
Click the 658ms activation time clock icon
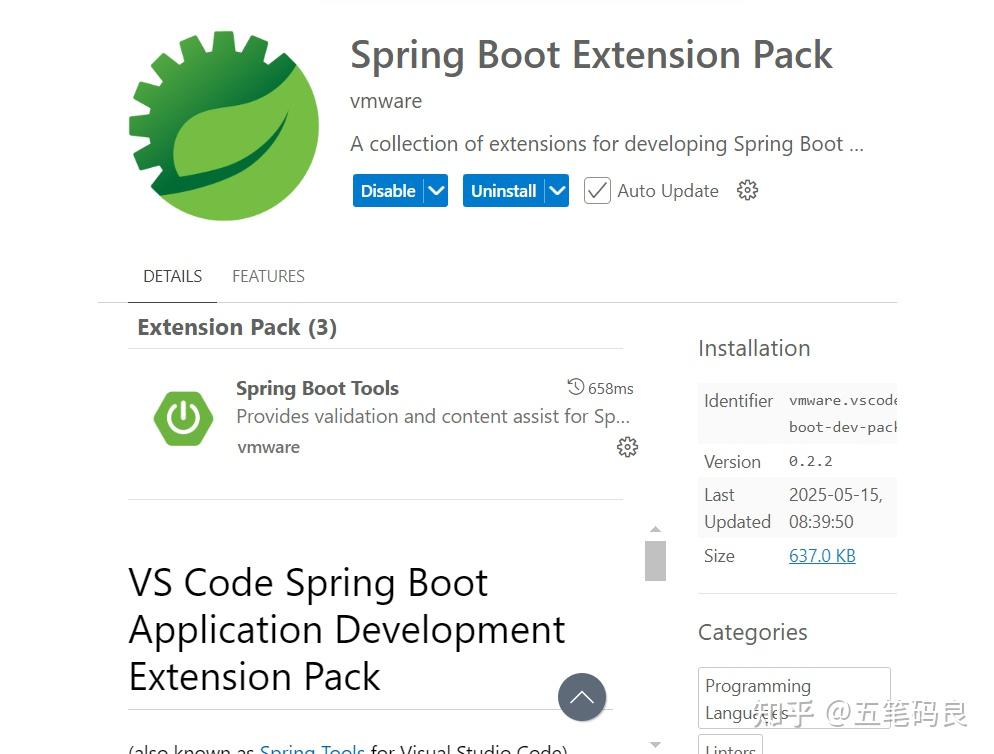point(575,387)
